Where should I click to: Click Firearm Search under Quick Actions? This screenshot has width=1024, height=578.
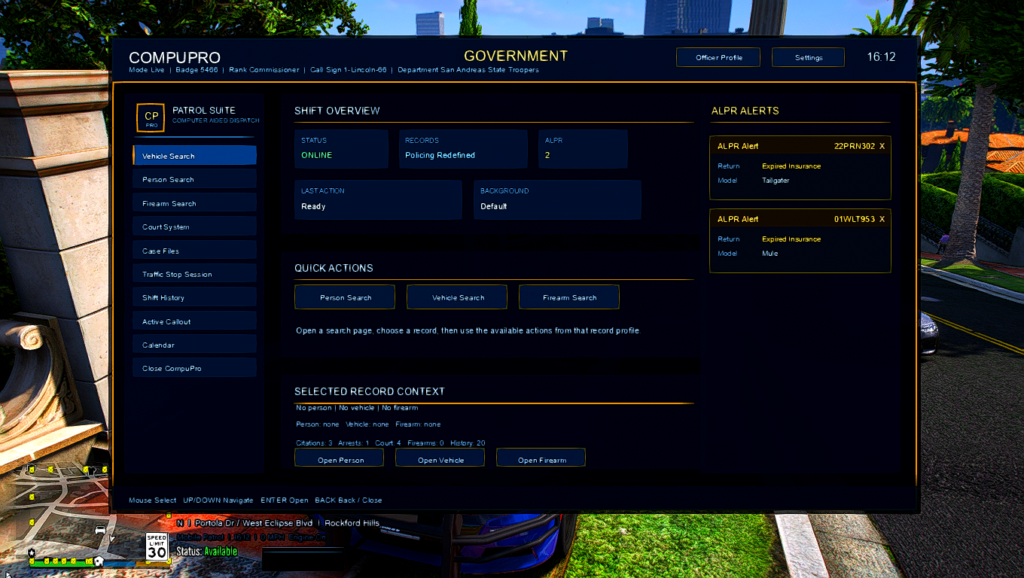(x=569, y=297)
